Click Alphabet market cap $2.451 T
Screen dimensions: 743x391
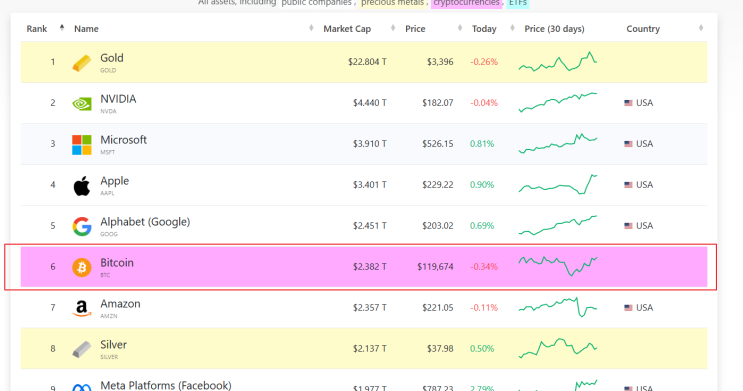(x=370, y=226)
